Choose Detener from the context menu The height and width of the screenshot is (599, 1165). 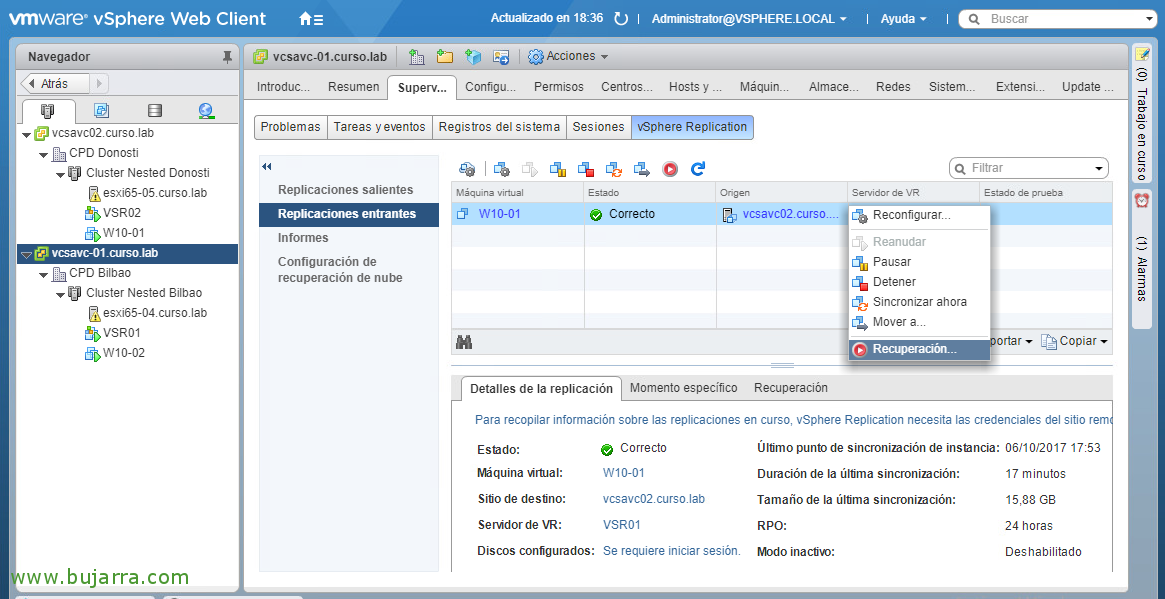tap(919, 282)
